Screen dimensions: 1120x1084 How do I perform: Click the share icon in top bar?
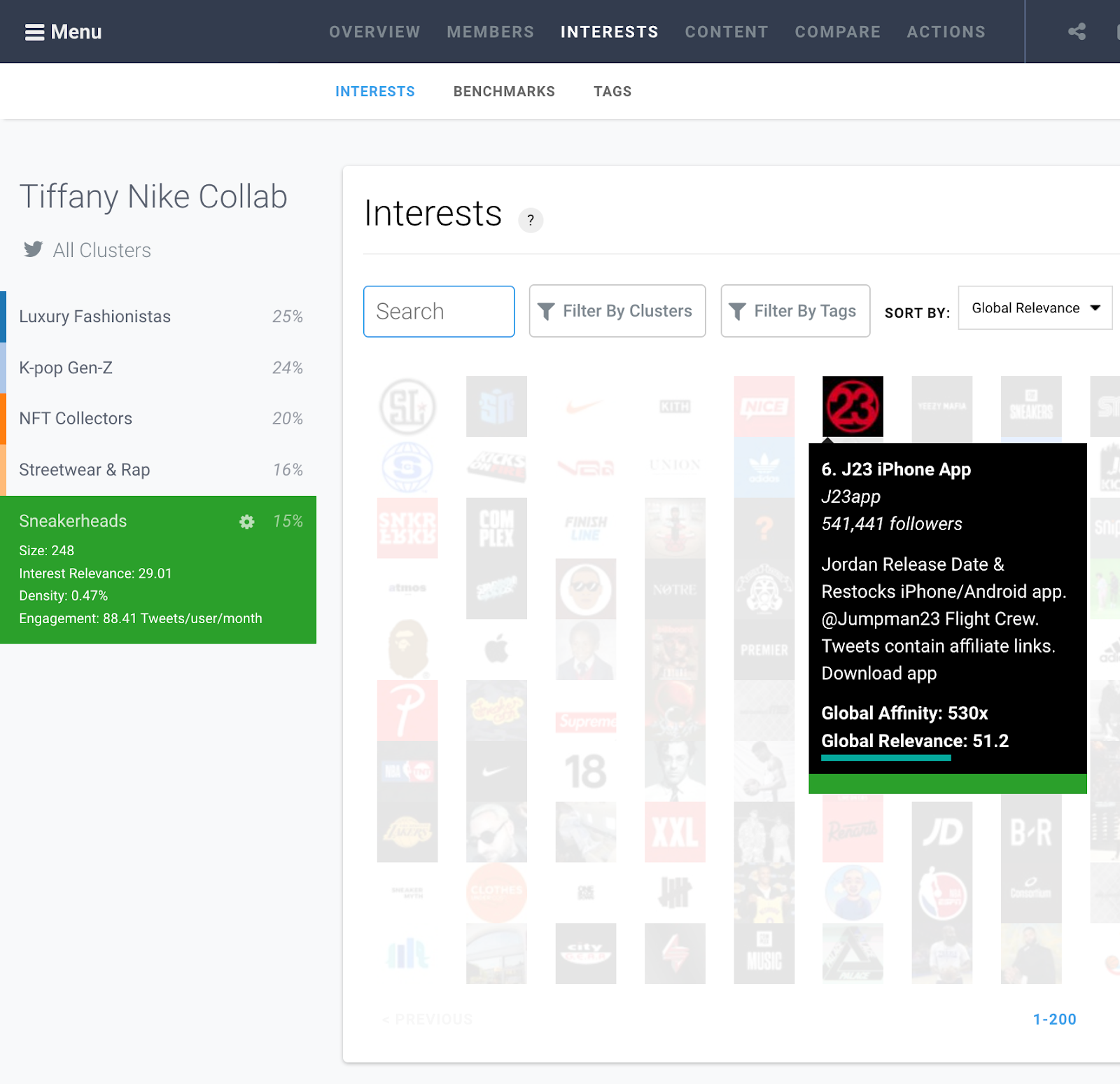[x=1077, y=32]
